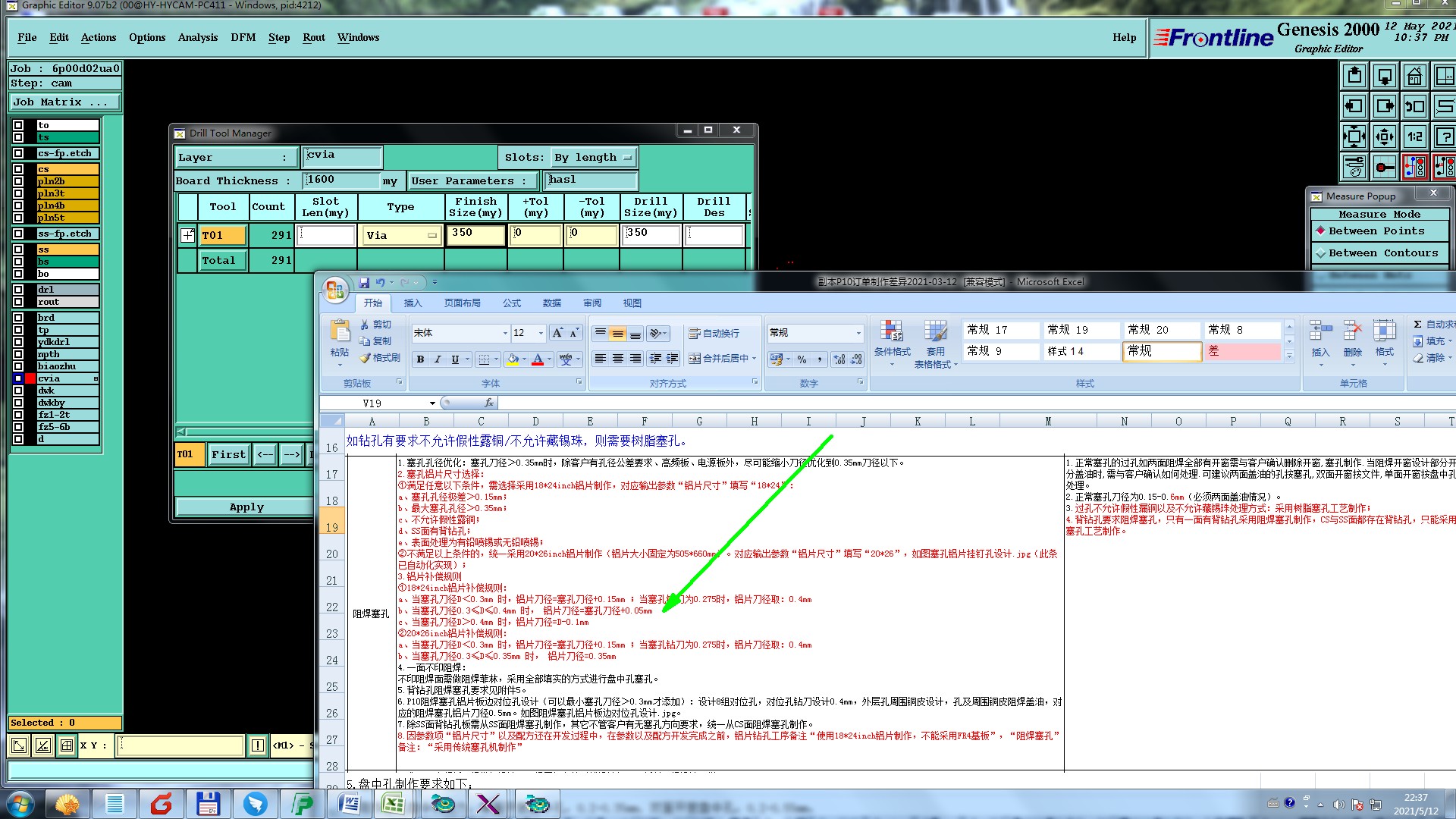Click the Home view icon in toolbar

(x=1414, y=76)
